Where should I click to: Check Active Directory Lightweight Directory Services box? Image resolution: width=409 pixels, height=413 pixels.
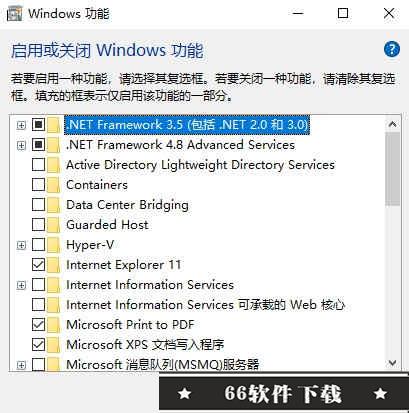pyautogui.click(x=38, y=165)
